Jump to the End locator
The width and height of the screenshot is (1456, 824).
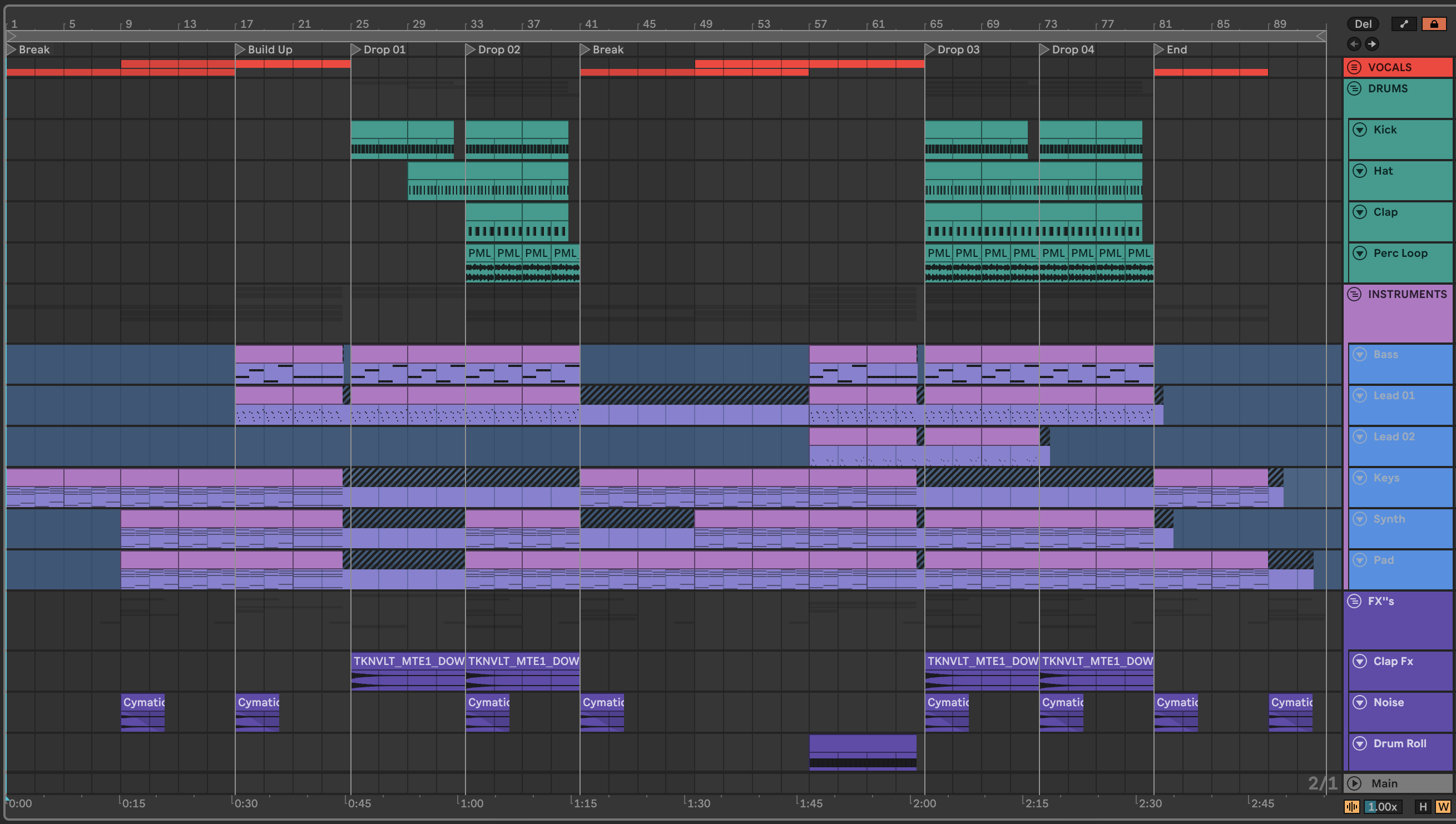point(1171,50)
